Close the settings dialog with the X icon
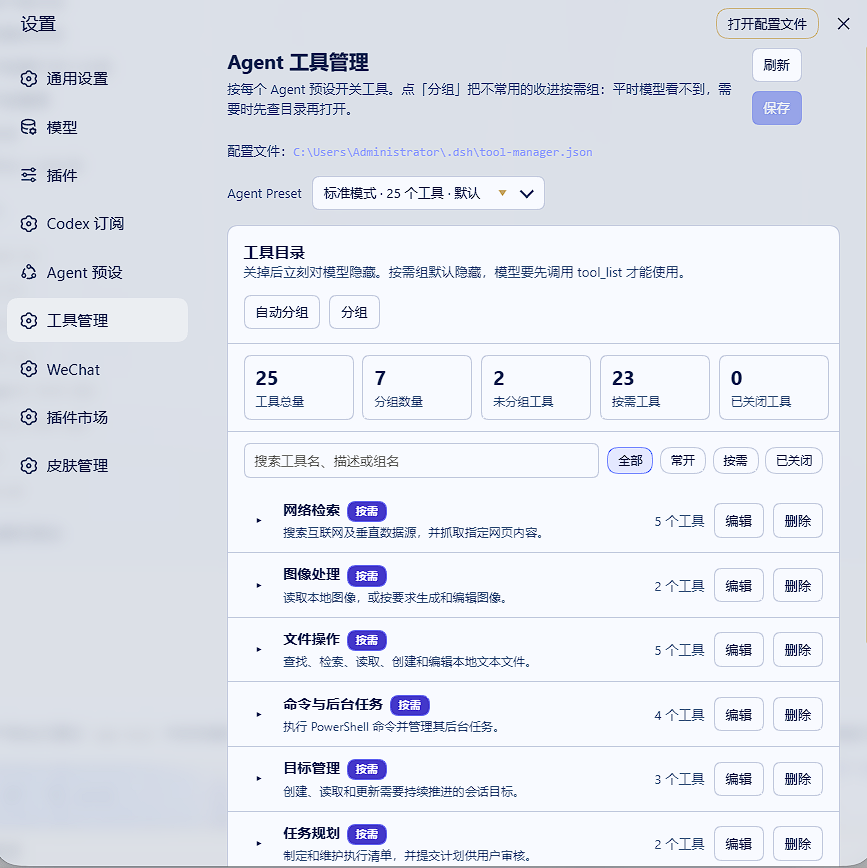 pyautogui.click(x=843, y=24)
